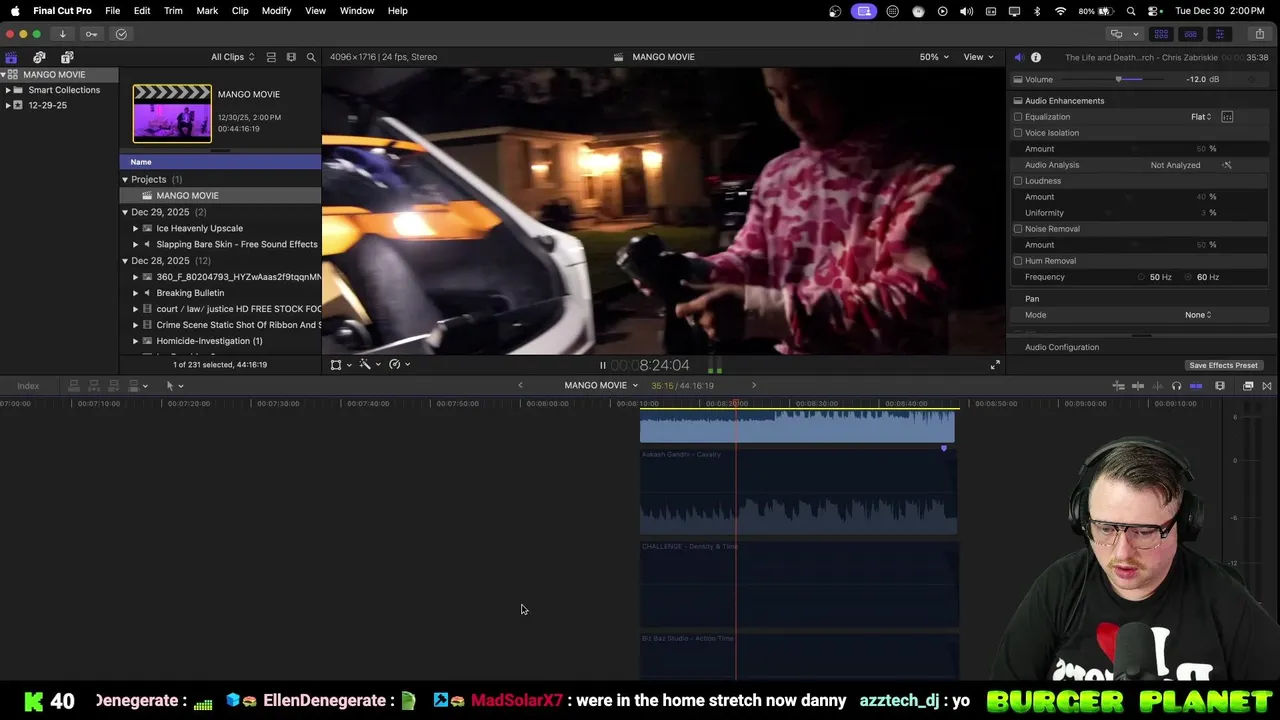Open the viewer View options dropdown

coord(978,57)
